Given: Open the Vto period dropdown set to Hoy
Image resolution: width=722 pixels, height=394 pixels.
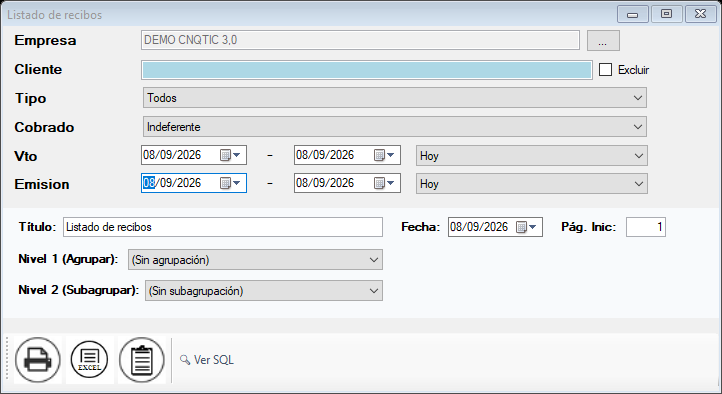Looking at the screenshot, I should [532, 156].
